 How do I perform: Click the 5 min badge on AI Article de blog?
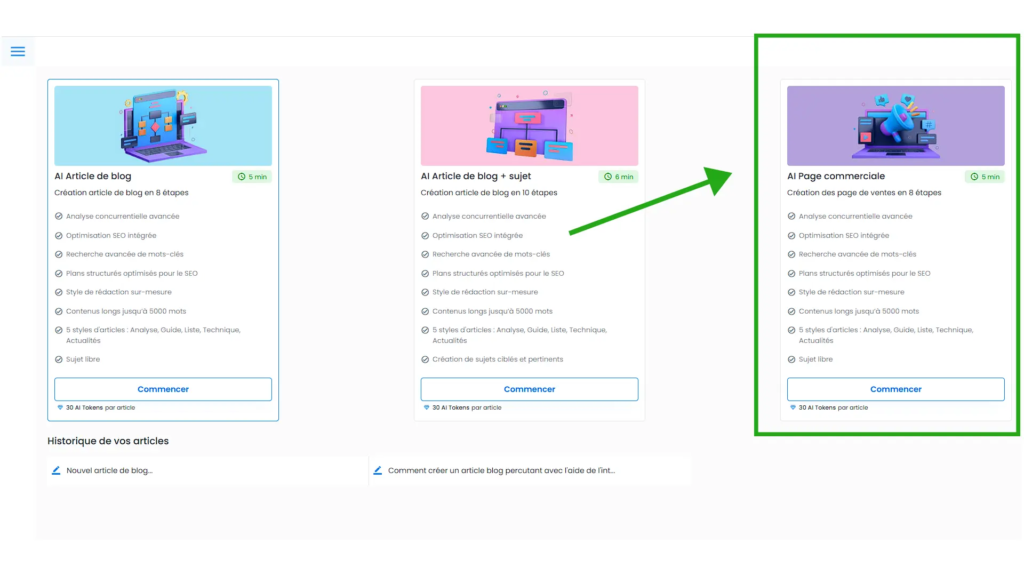click(x=252, y=177)
